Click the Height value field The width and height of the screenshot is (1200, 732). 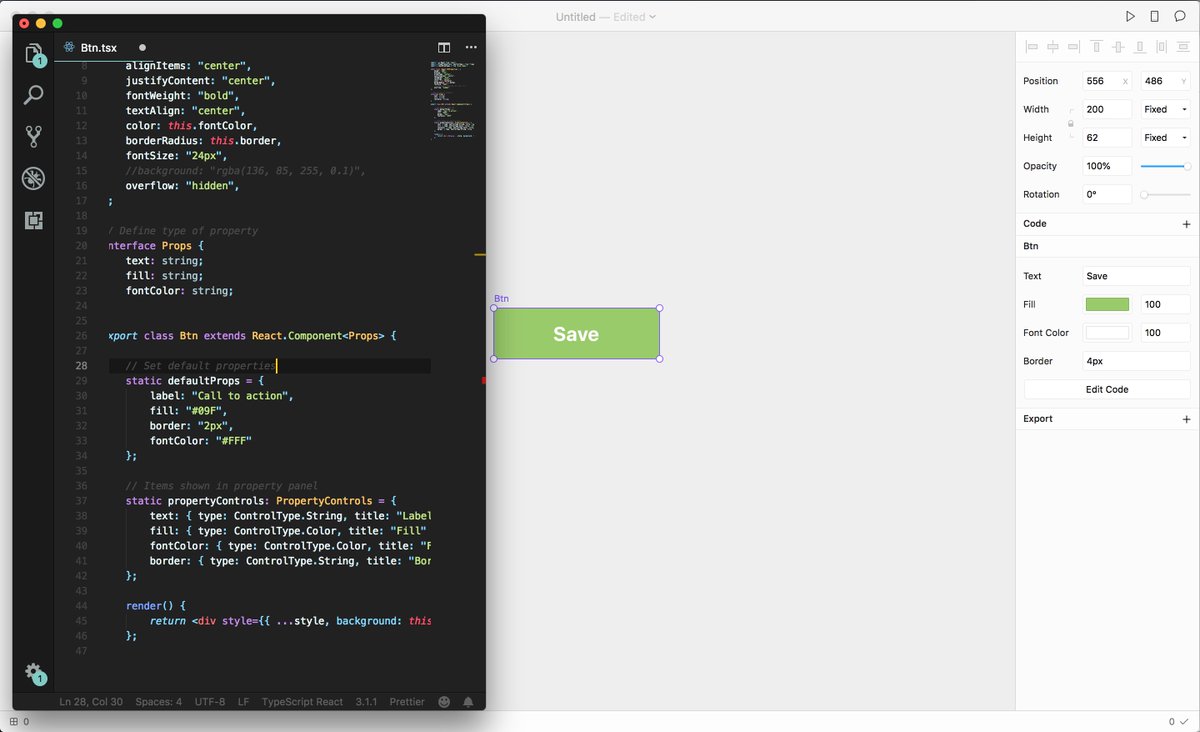[x=1107, y=137]
